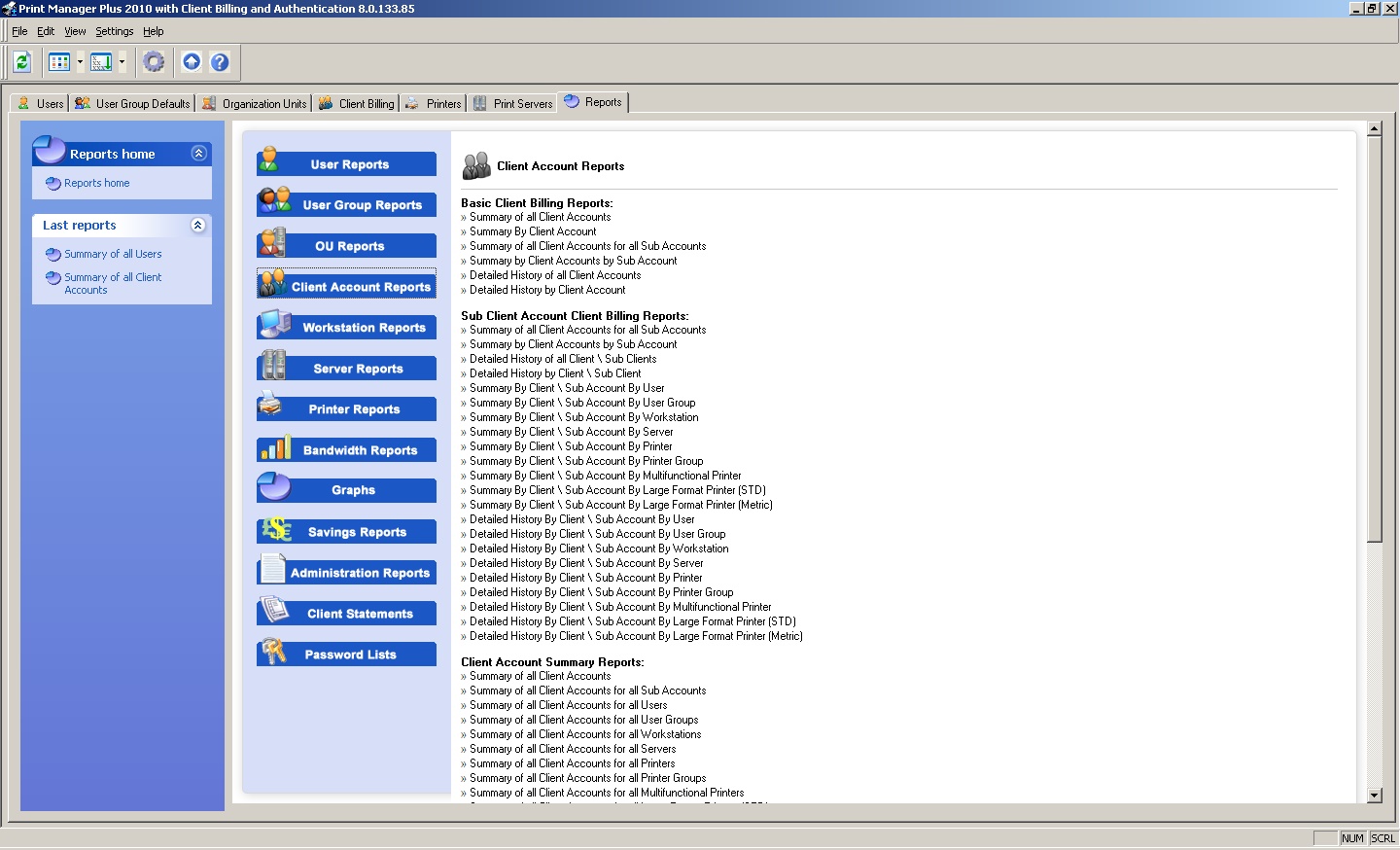1400x850 pixels.
Task: Open Summary of all Client Accounts for all Printer Groups
Action: [588, 778]
